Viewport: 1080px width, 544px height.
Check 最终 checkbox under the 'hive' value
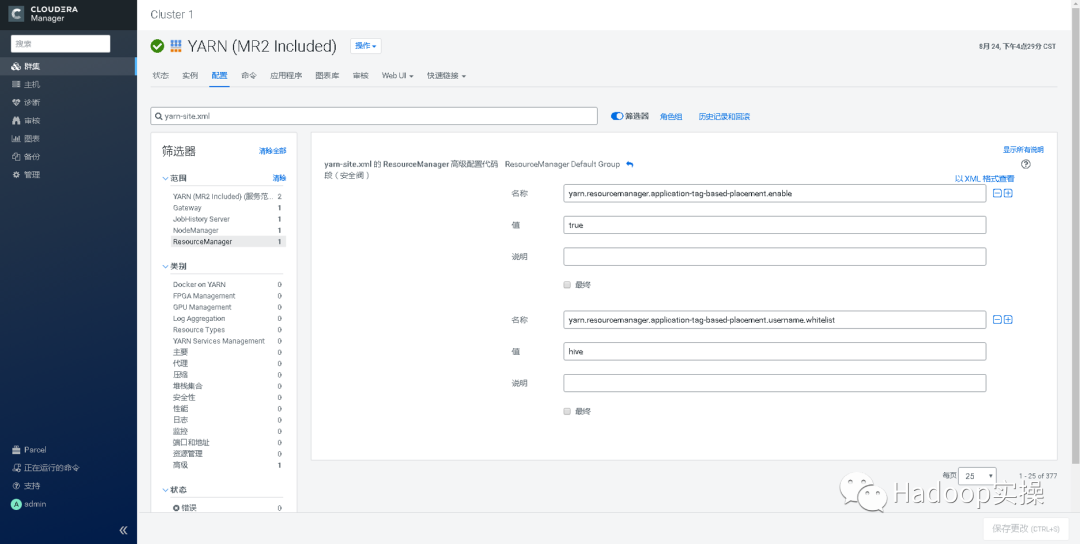567,411
